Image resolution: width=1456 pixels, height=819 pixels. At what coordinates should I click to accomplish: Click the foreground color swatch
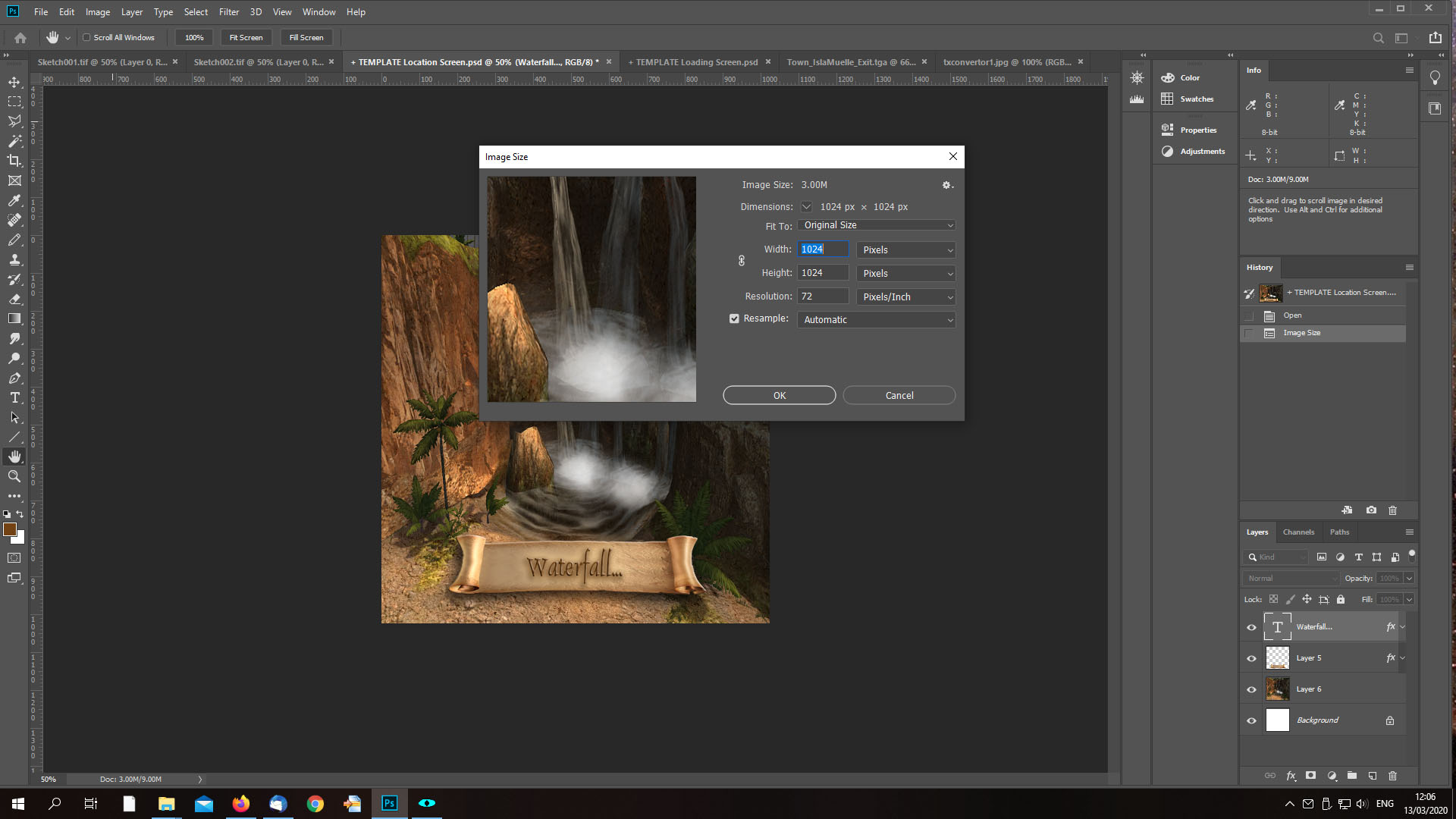click(10, 529)
